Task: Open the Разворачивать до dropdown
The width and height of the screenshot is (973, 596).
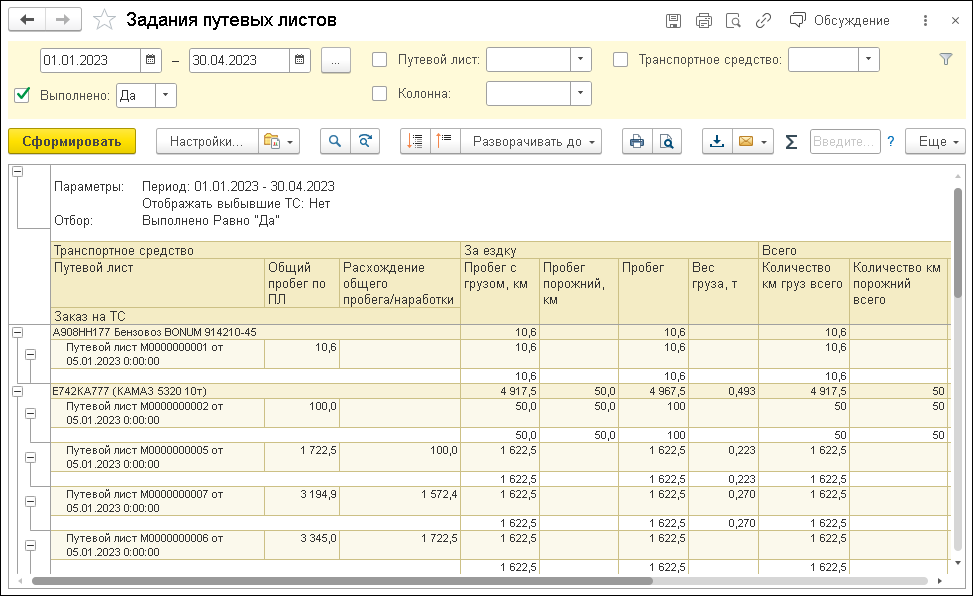Action: [x=531, y=142]
